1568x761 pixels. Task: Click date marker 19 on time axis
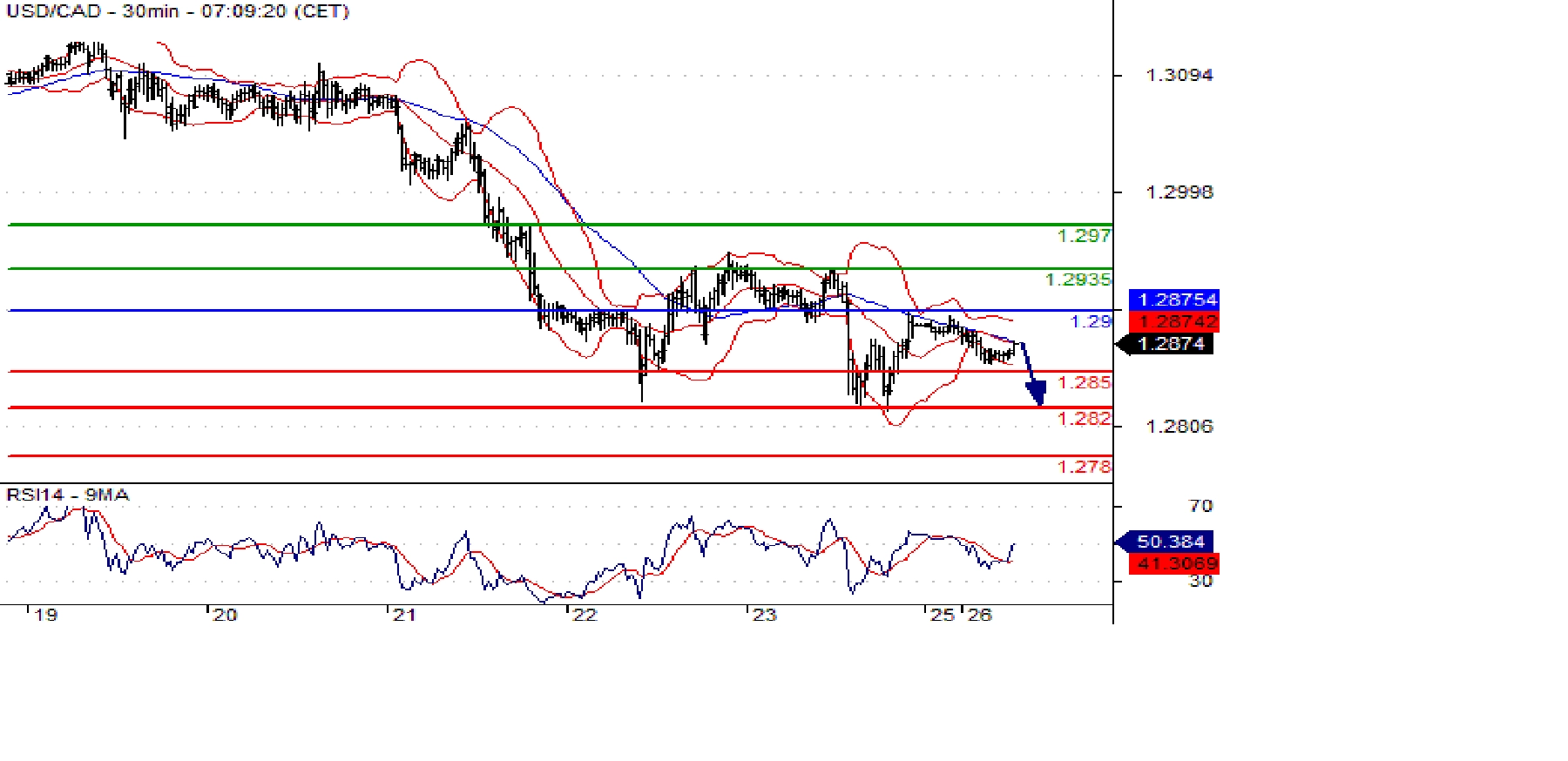pyautogui.click(x=46, y=616)
